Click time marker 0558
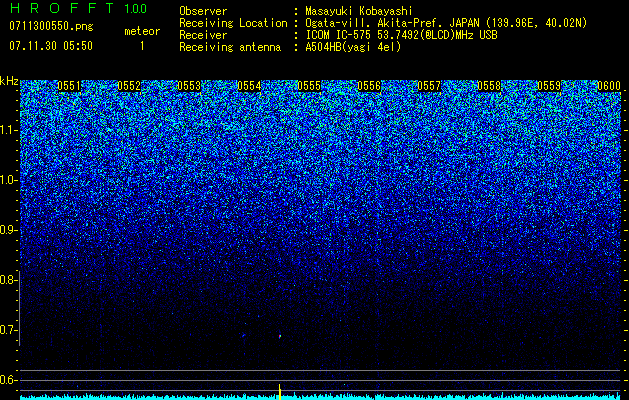Viewport: 629px width, 400px height. [x=489, y=86]
